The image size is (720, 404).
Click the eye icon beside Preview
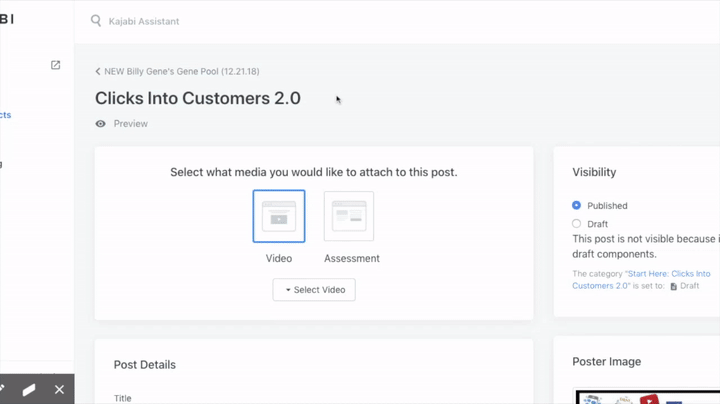point(100,124)
